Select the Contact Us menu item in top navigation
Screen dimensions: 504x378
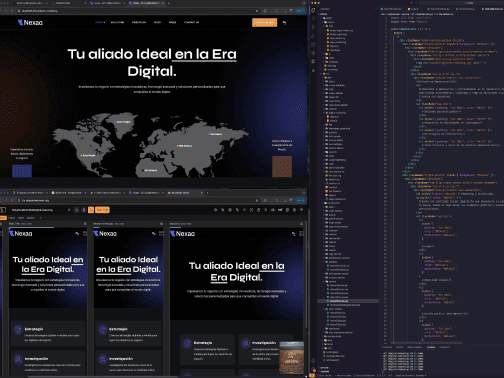(191, 23)
